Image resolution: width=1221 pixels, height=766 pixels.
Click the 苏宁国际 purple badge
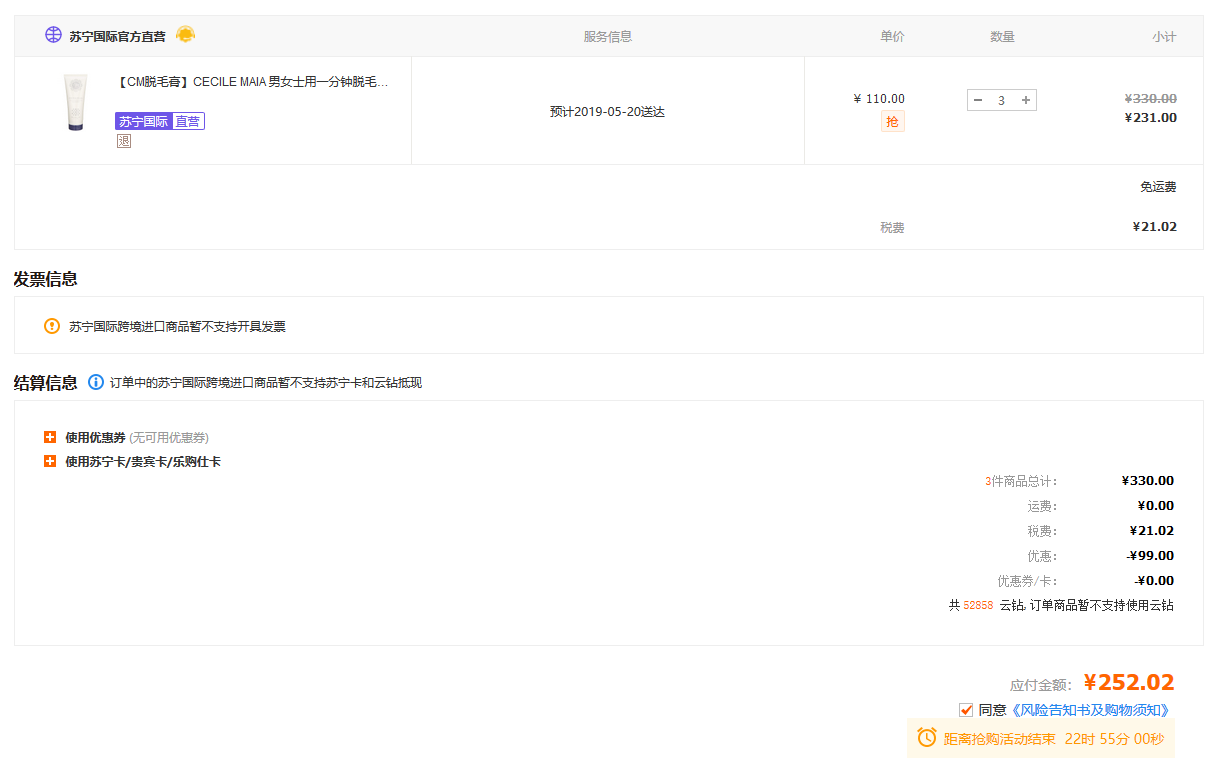tap(143, 121)
